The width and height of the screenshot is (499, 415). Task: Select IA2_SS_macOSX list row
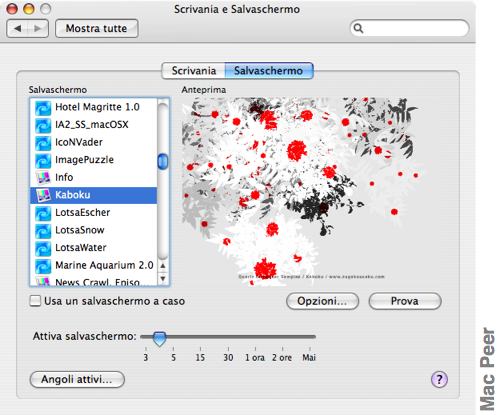click(x=93, y=125)
